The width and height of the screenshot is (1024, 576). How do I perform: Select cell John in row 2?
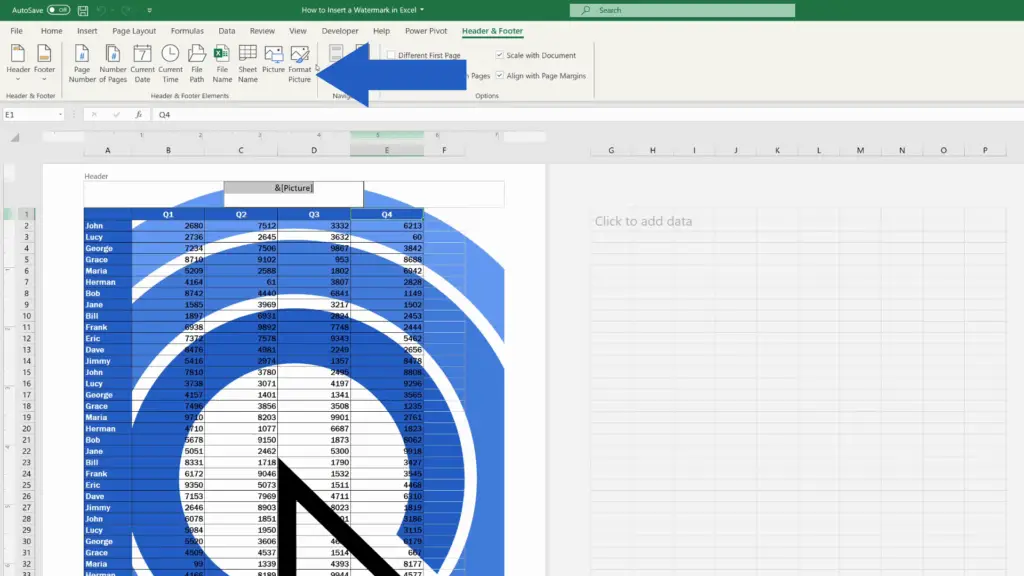(108, 226)
